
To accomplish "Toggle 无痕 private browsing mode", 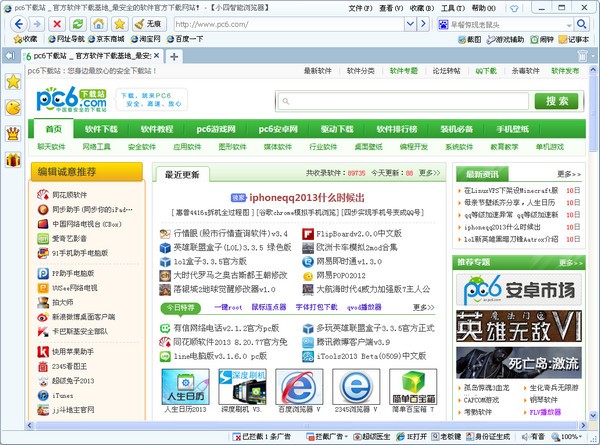I will (148, 24).
